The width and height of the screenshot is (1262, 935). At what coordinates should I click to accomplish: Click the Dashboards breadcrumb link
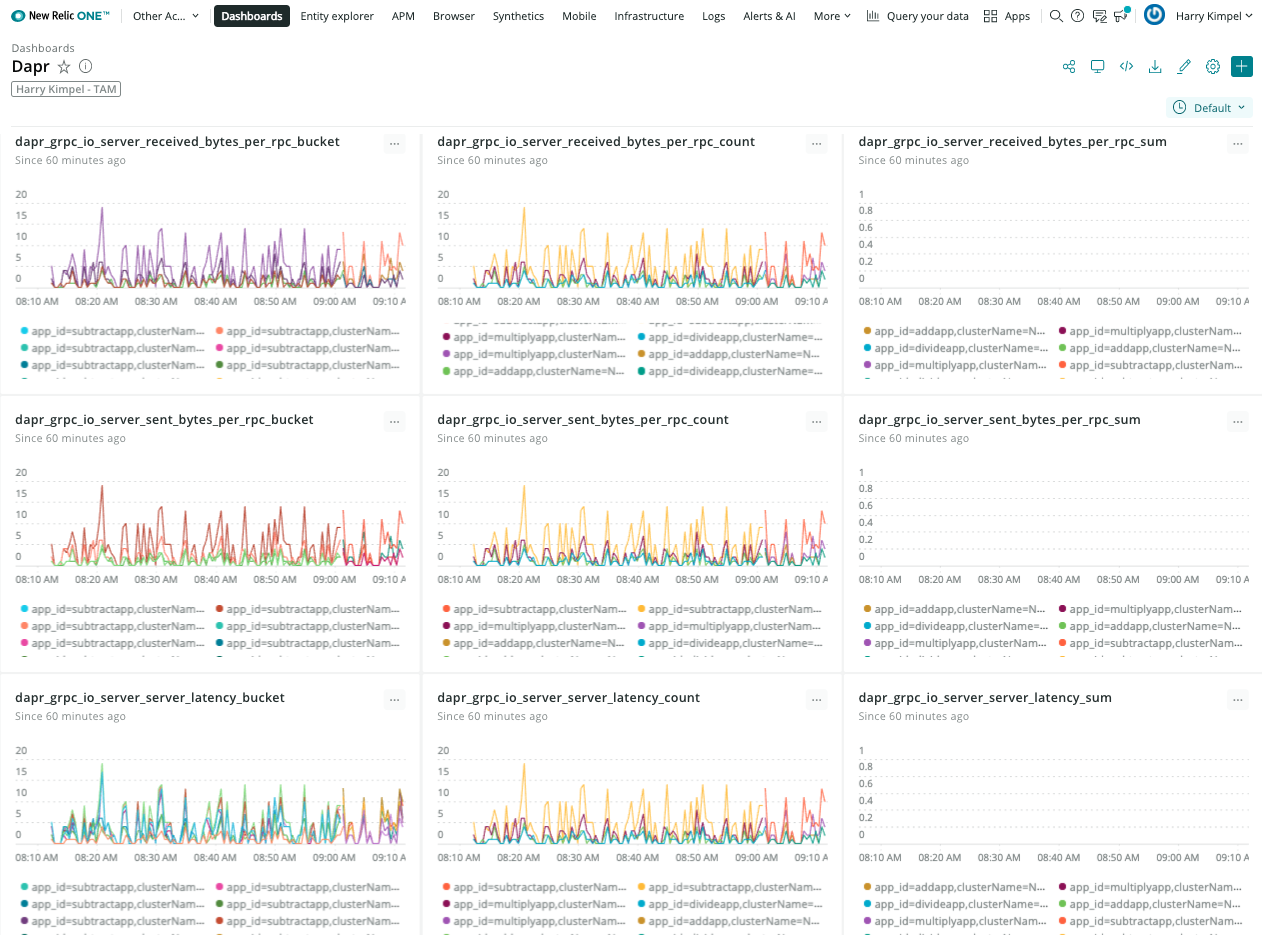coord(43,48)
